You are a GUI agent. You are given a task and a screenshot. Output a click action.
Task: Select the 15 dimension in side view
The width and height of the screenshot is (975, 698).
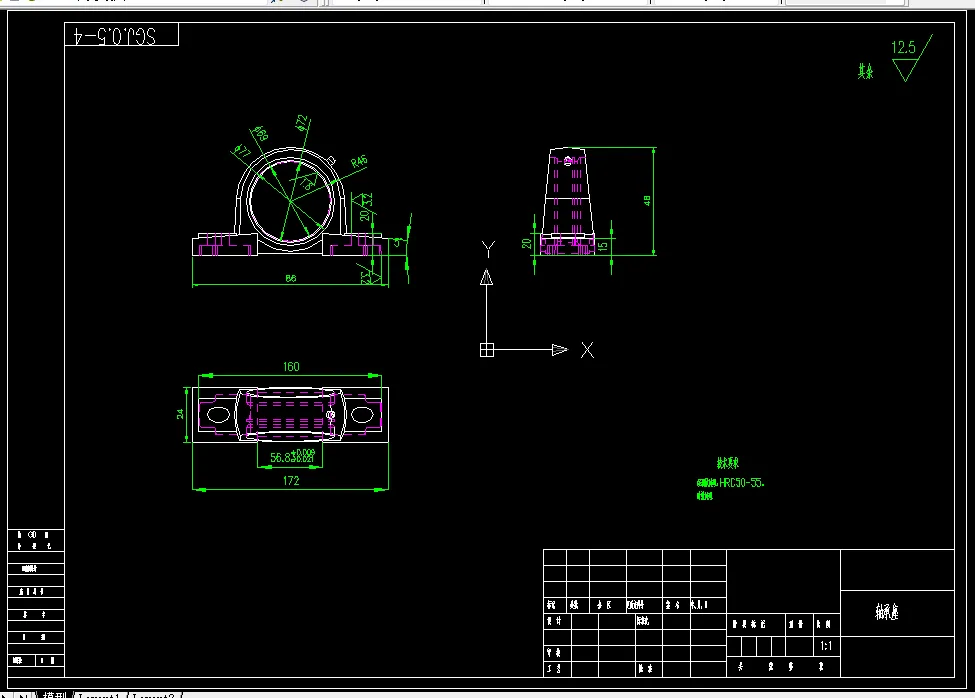(x=603, y=246)
